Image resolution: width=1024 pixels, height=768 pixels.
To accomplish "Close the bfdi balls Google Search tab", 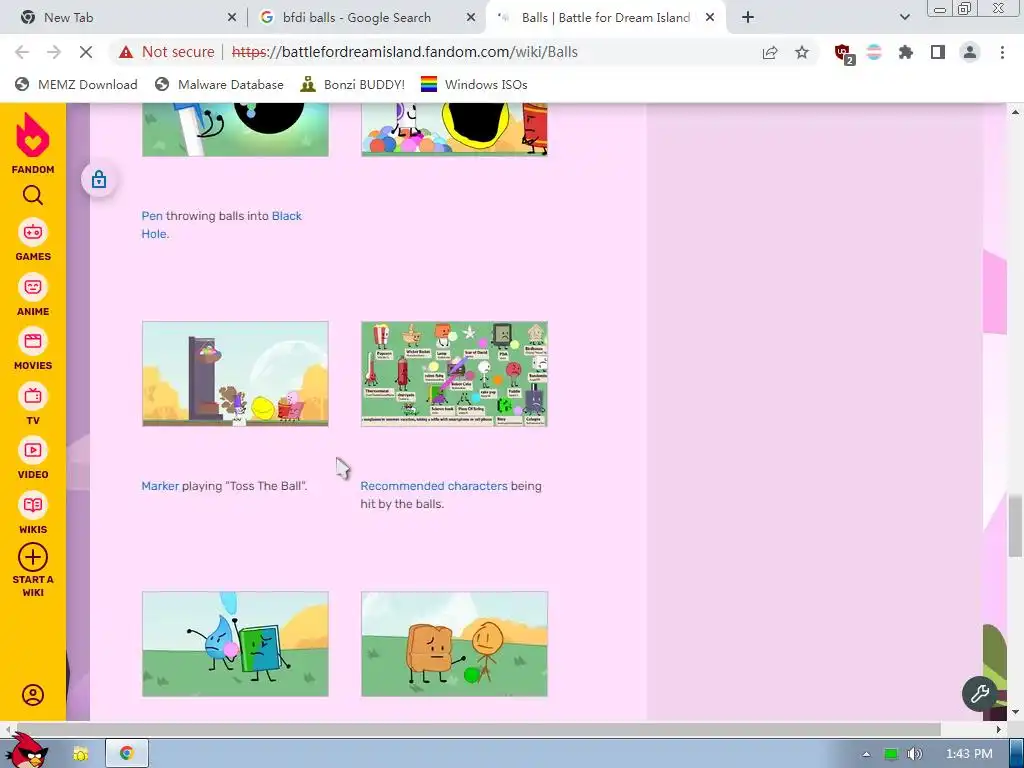I will pyautogui.click(x=470, y=18).
